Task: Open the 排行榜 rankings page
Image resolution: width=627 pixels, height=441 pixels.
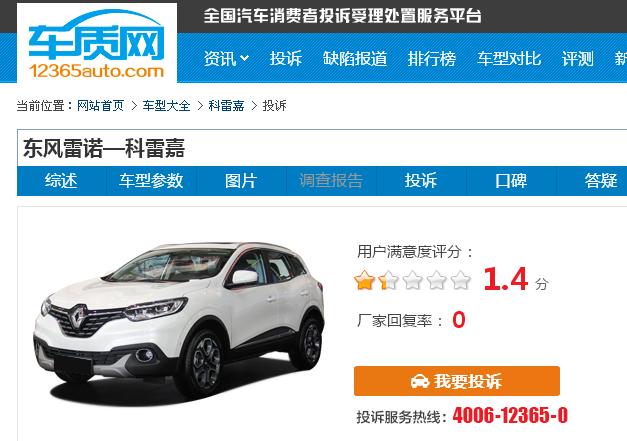Action: (432, 58)
